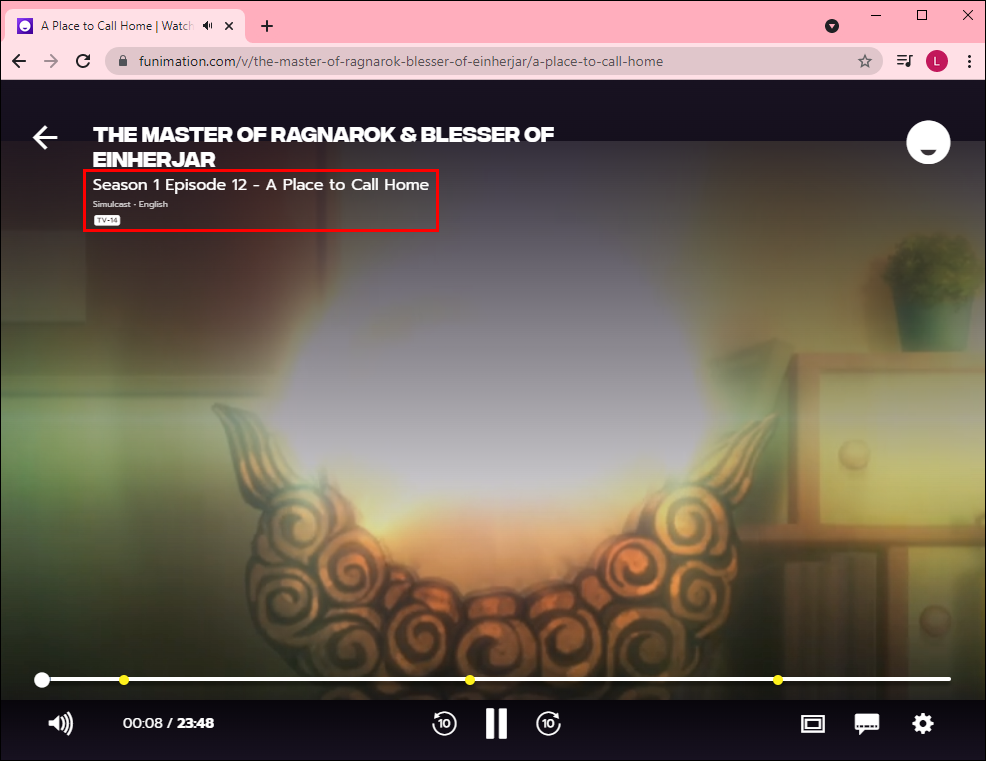Pause the video playback
The width and height of the screenshot is (986, 761).
[x=496, y=723]
